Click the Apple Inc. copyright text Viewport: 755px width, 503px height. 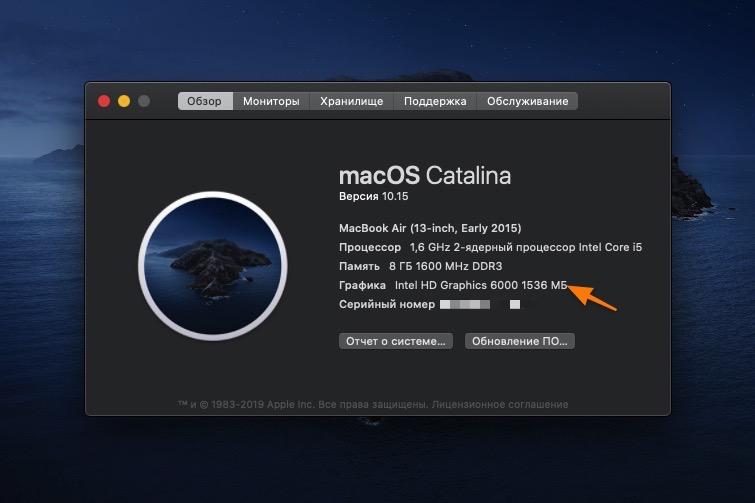pos(302,404)
